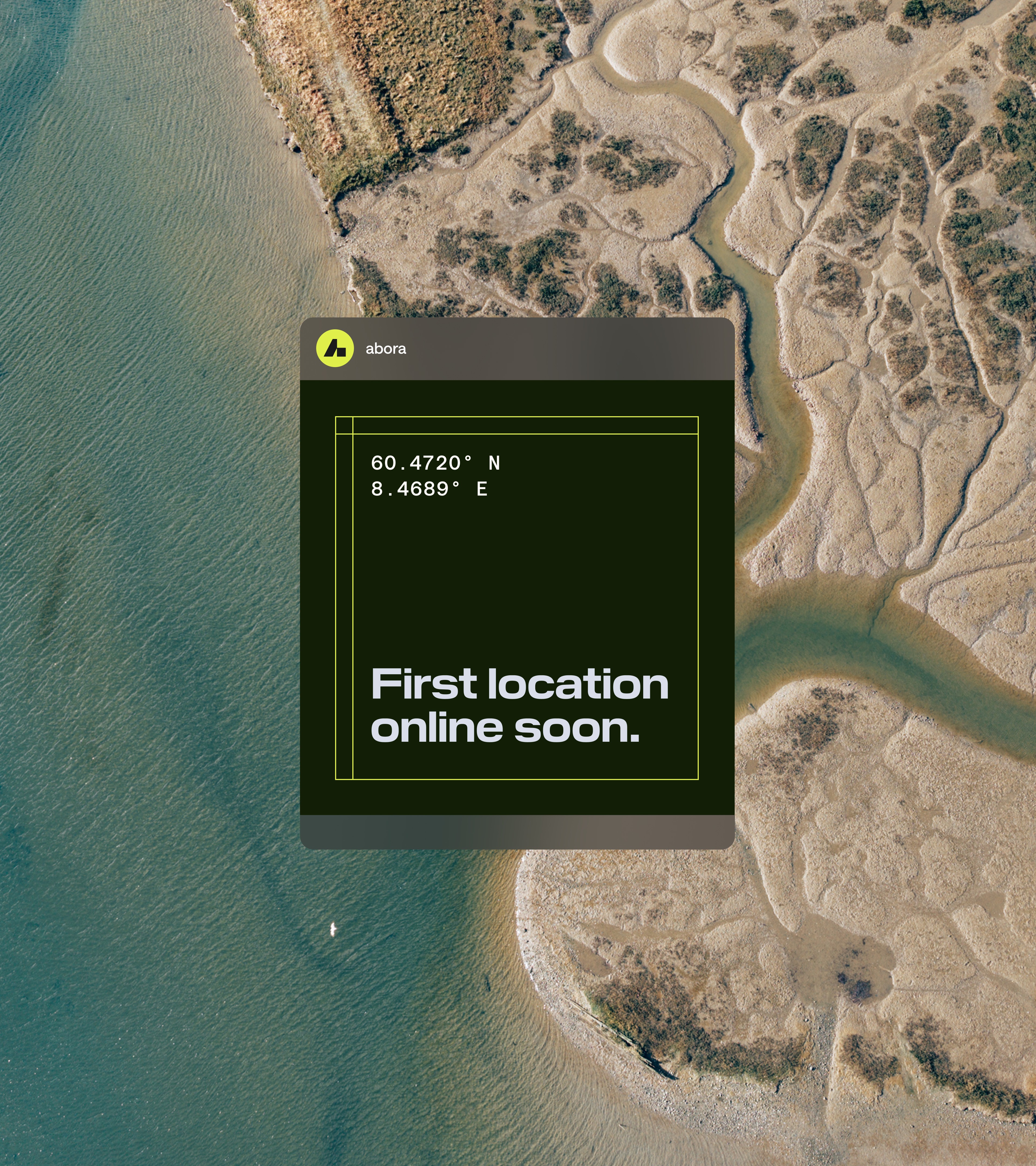Screen dimensions: 1036x1166
Task: Open the abora profile name
Action: pyautogui.click(x=386, y=348)
